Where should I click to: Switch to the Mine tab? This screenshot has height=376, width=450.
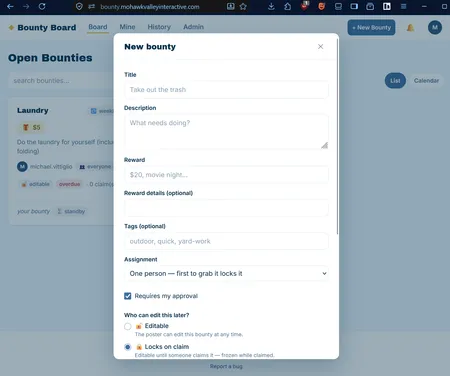127,27
